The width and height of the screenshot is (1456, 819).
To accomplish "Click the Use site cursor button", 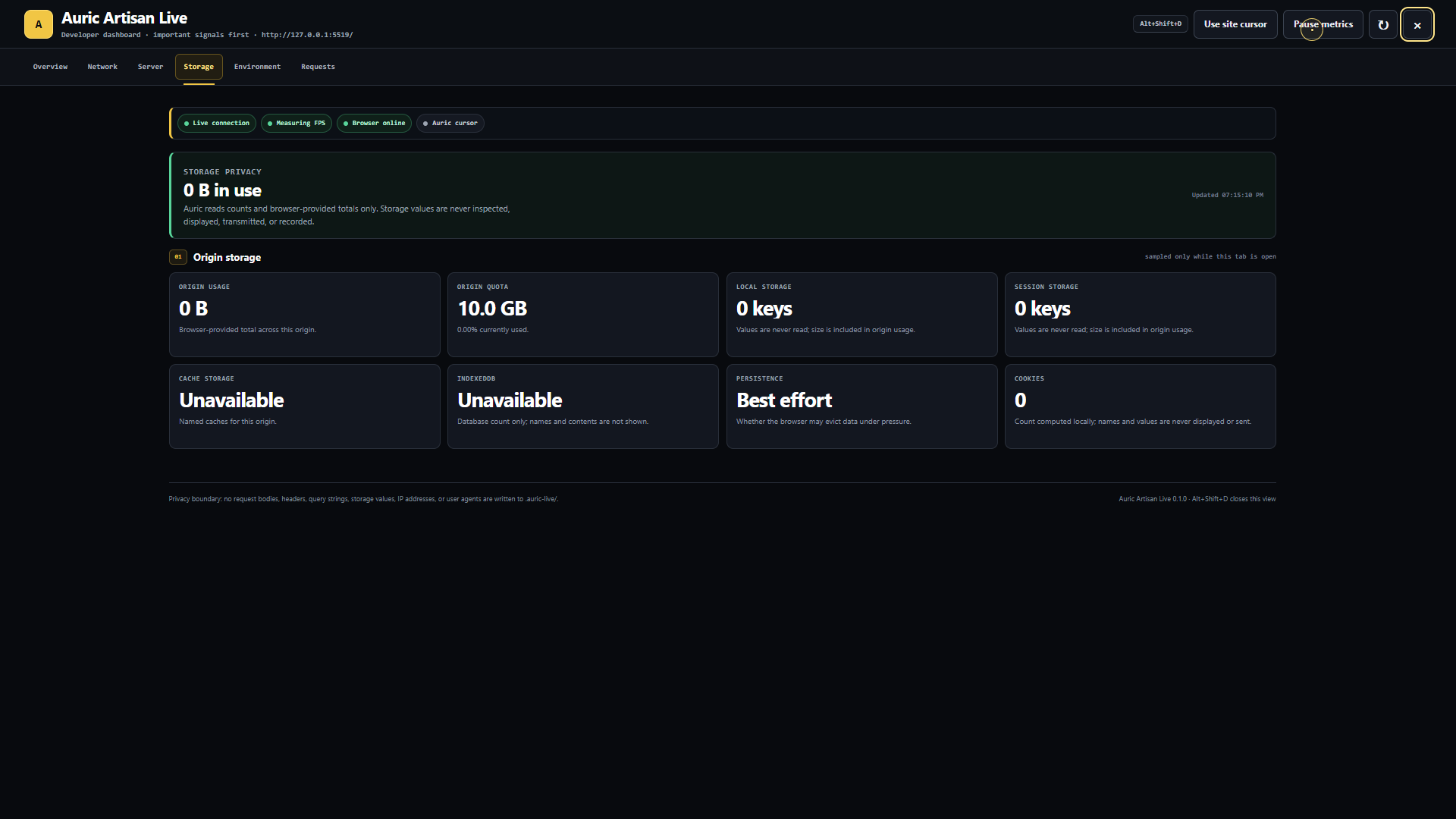I will pyautogui.click(x=1235, y=24).
